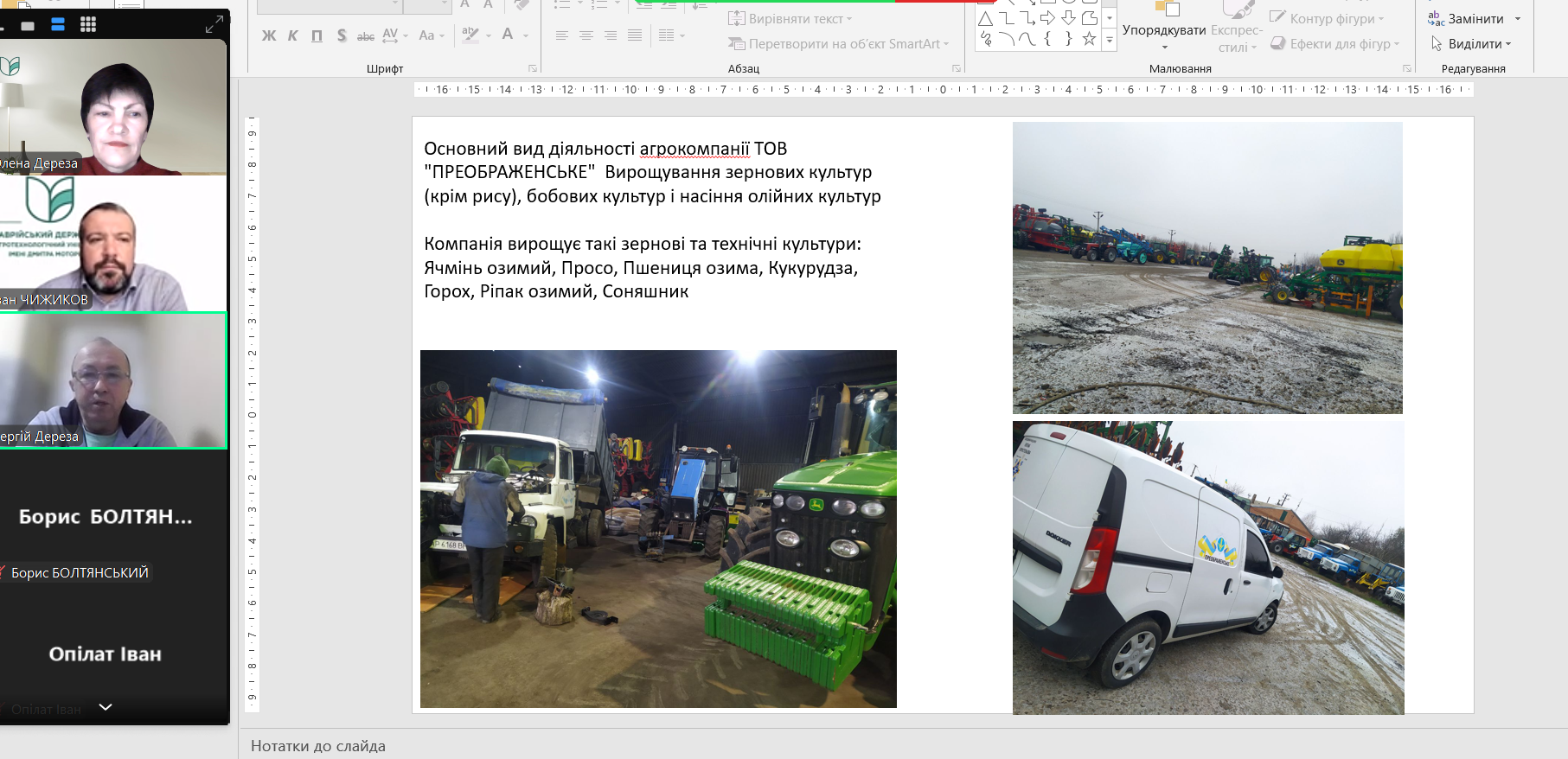The image size is (1568, 759).
Task: Select the triangle shape from gallery
Action: tap(985, 18)
